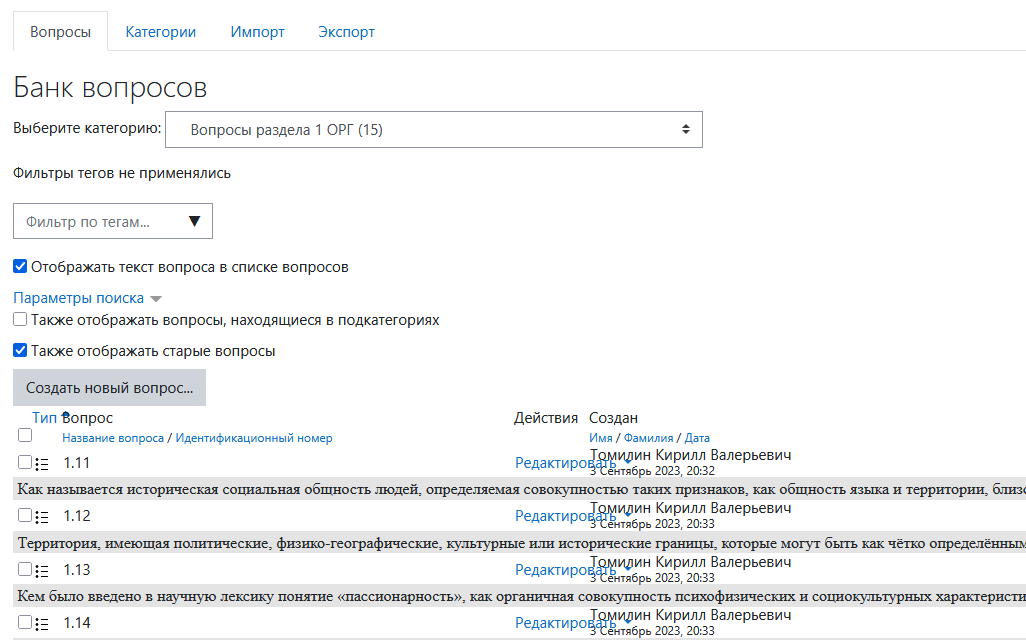Open the tag filter dropdown arrow

click(x=194, y=221)
